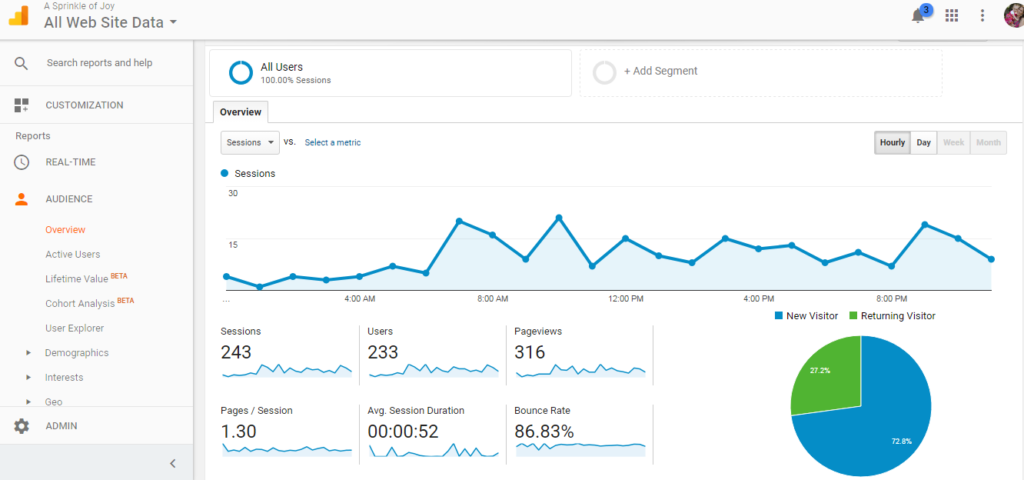Open the All Web Site Data dropdown
The width and height of the screenshot is (1024, 480).
click(111, 22)
